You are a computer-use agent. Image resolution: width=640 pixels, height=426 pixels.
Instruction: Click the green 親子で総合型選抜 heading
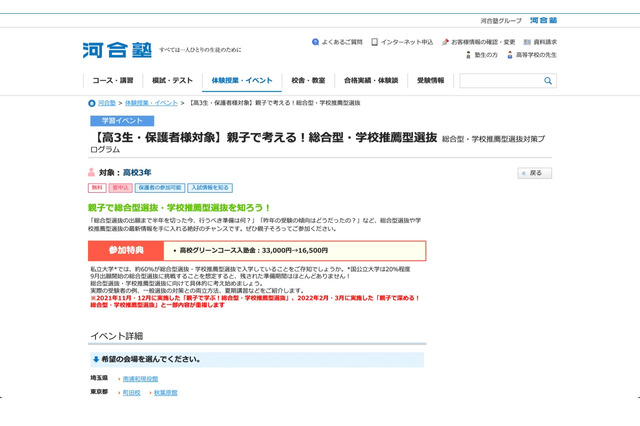click(179, 208)
